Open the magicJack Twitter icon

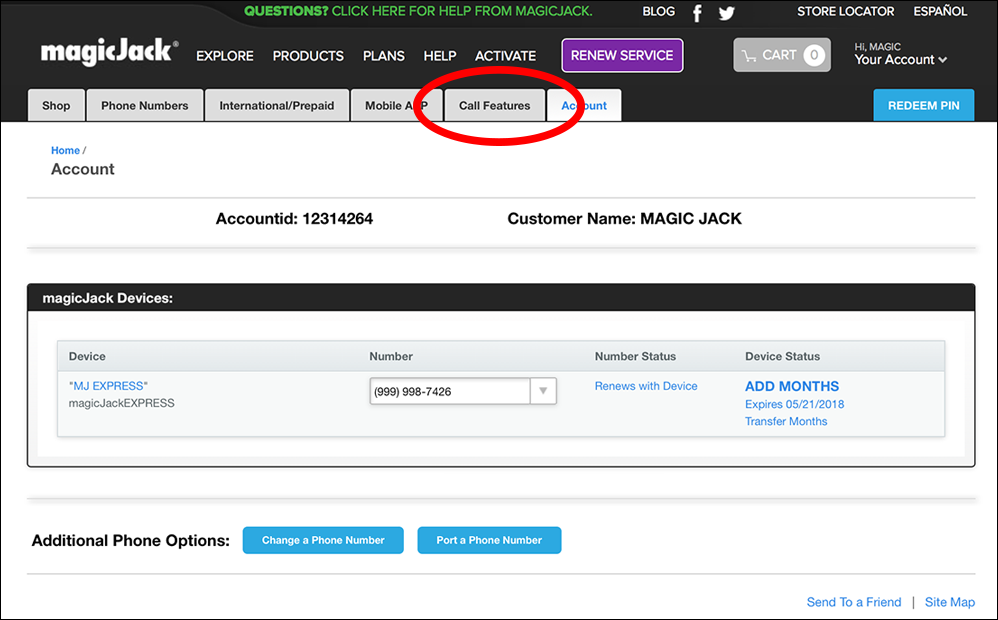tap(726, 13)
